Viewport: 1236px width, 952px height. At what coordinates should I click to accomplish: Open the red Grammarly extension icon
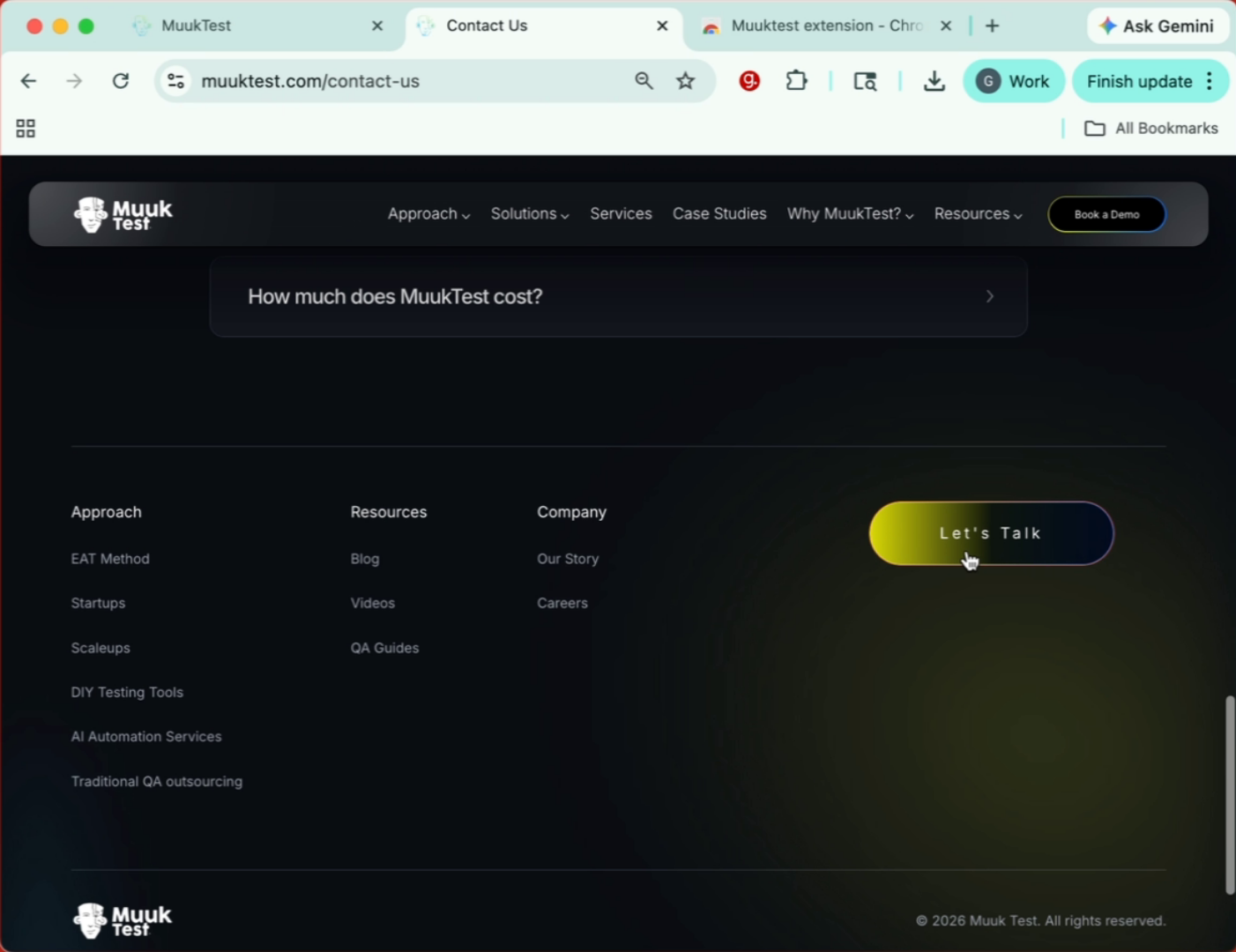(x=749, y=81)
